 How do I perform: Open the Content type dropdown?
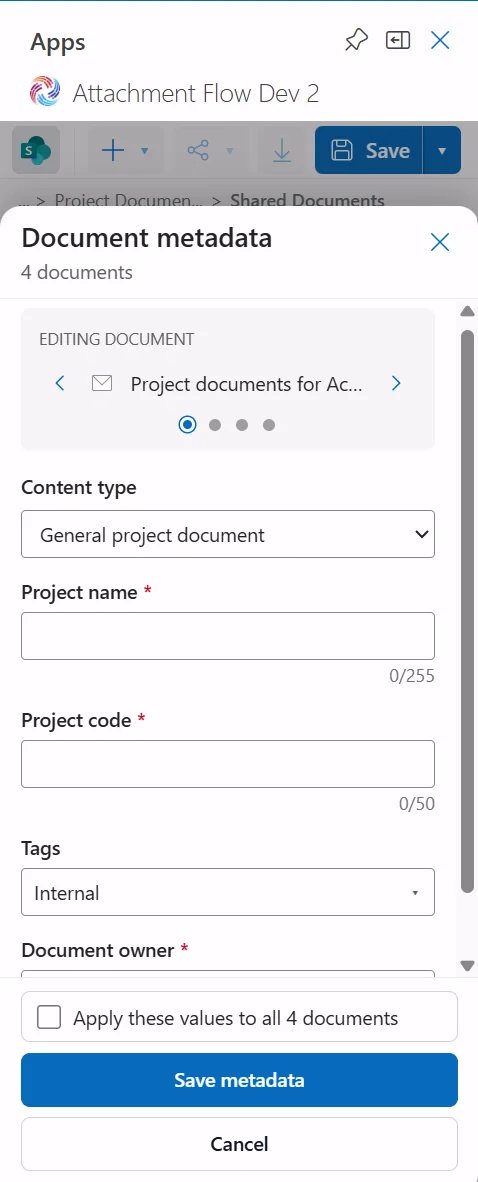(x=228, y=534)
